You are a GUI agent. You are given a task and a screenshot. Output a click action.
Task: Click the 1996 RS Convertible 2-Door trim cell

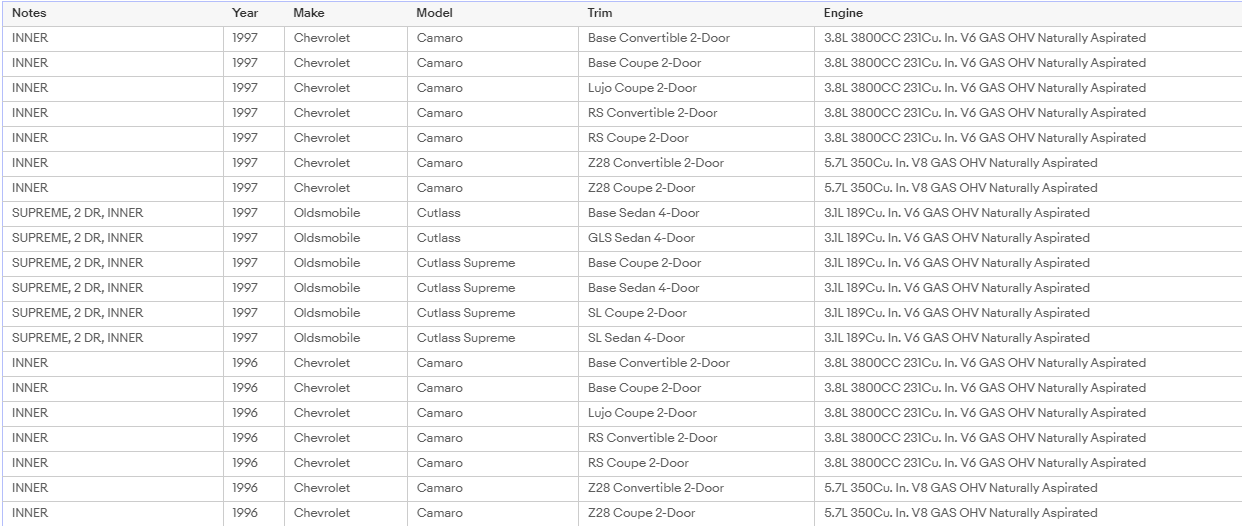pos(696,438)
